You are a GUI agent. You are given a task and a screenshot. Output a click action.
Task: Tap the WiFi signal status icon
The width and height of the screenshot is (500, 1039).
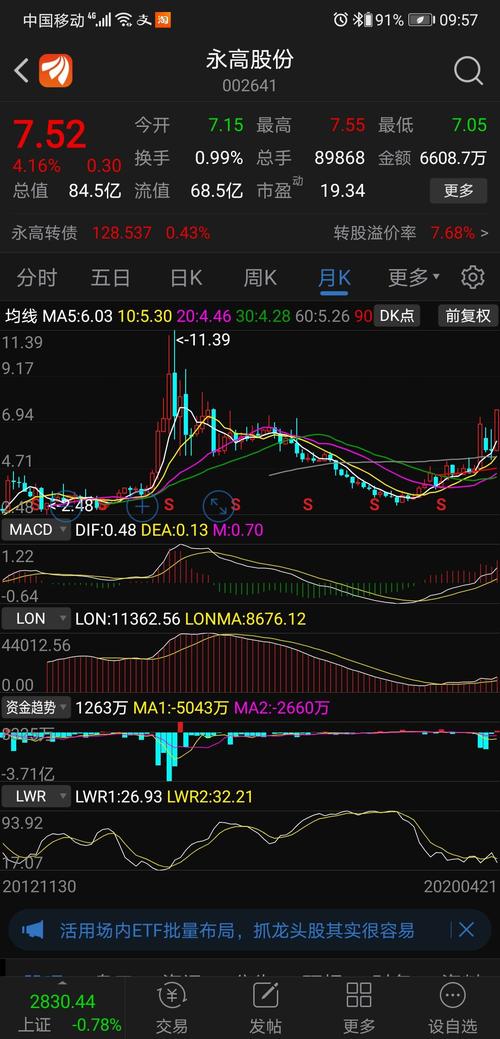point(124,20)
